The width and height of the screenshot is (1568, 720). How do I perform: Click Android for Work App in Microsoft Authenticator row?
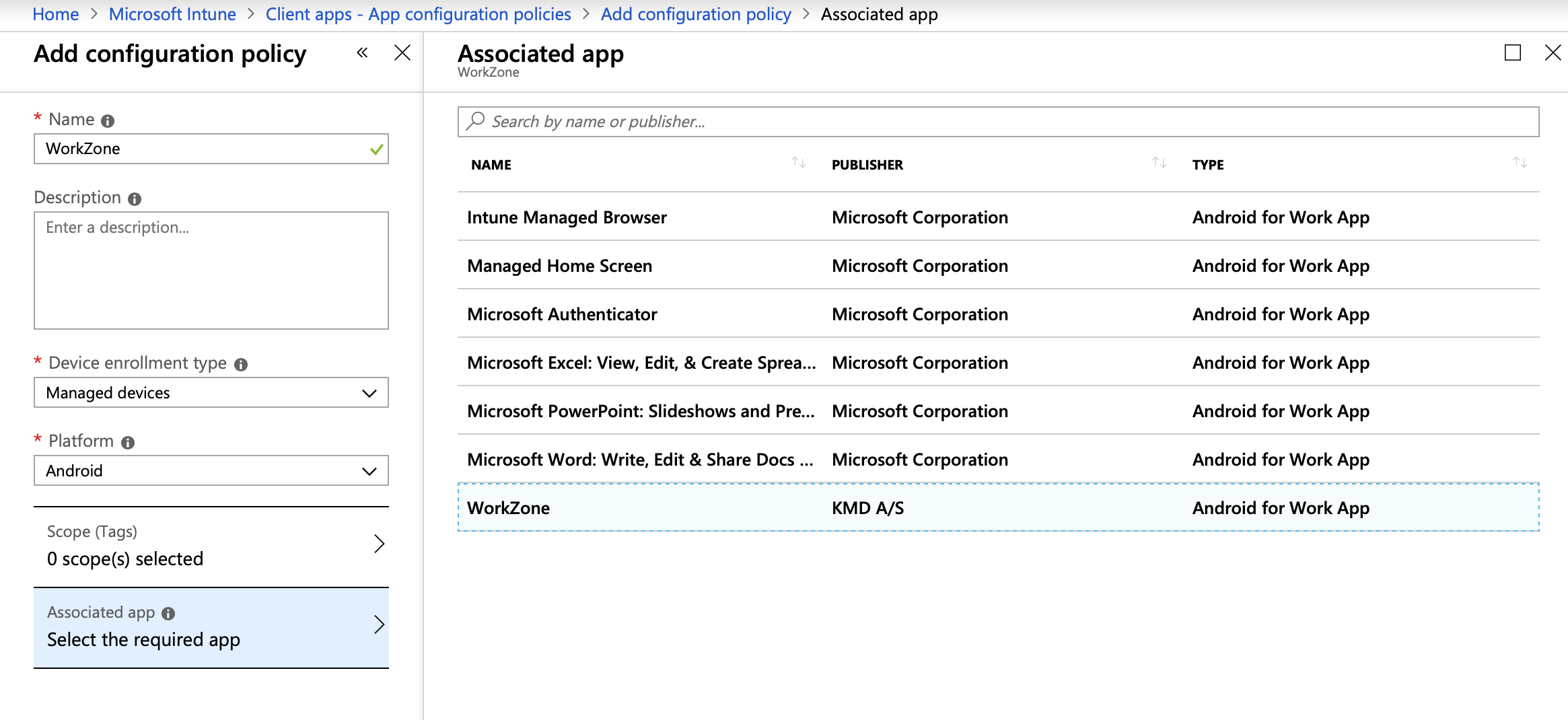[x=1281, y=314]
